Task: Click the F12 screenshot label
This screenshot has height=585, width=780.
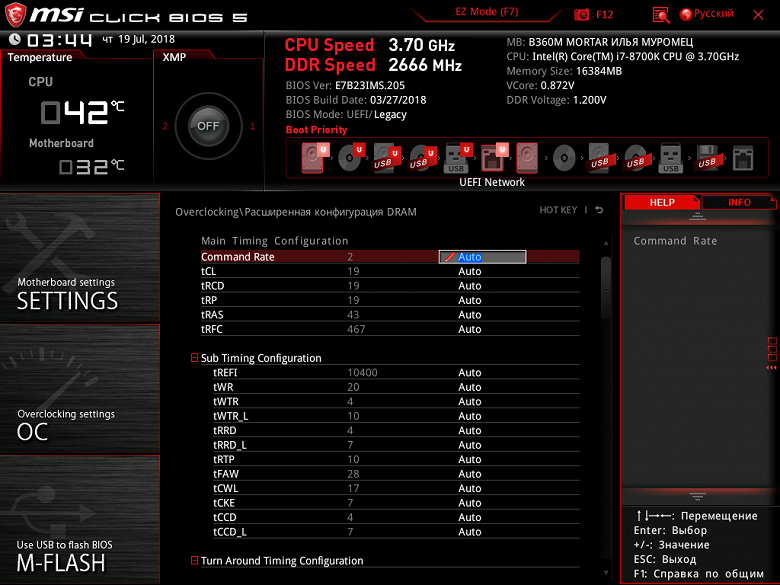Action: point(604,14)
